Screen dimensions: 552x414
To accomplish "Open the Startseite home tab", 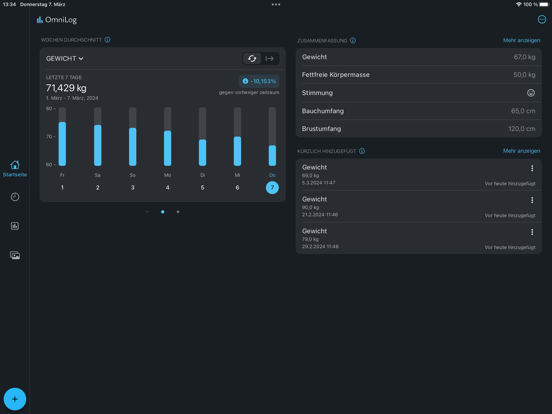I will click(15, 169).
